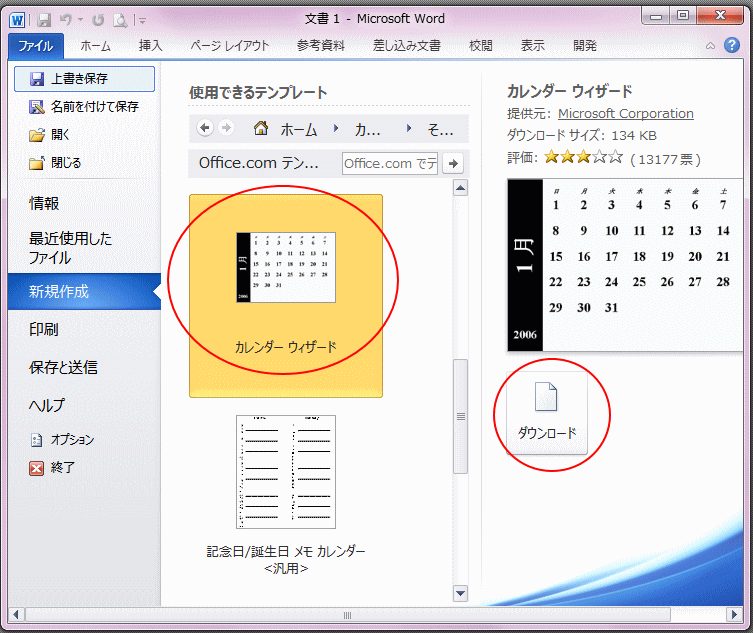Click the template list vertical scrollbar thumb
This screenshot has width=753, height=633.
tap(461, 416)
